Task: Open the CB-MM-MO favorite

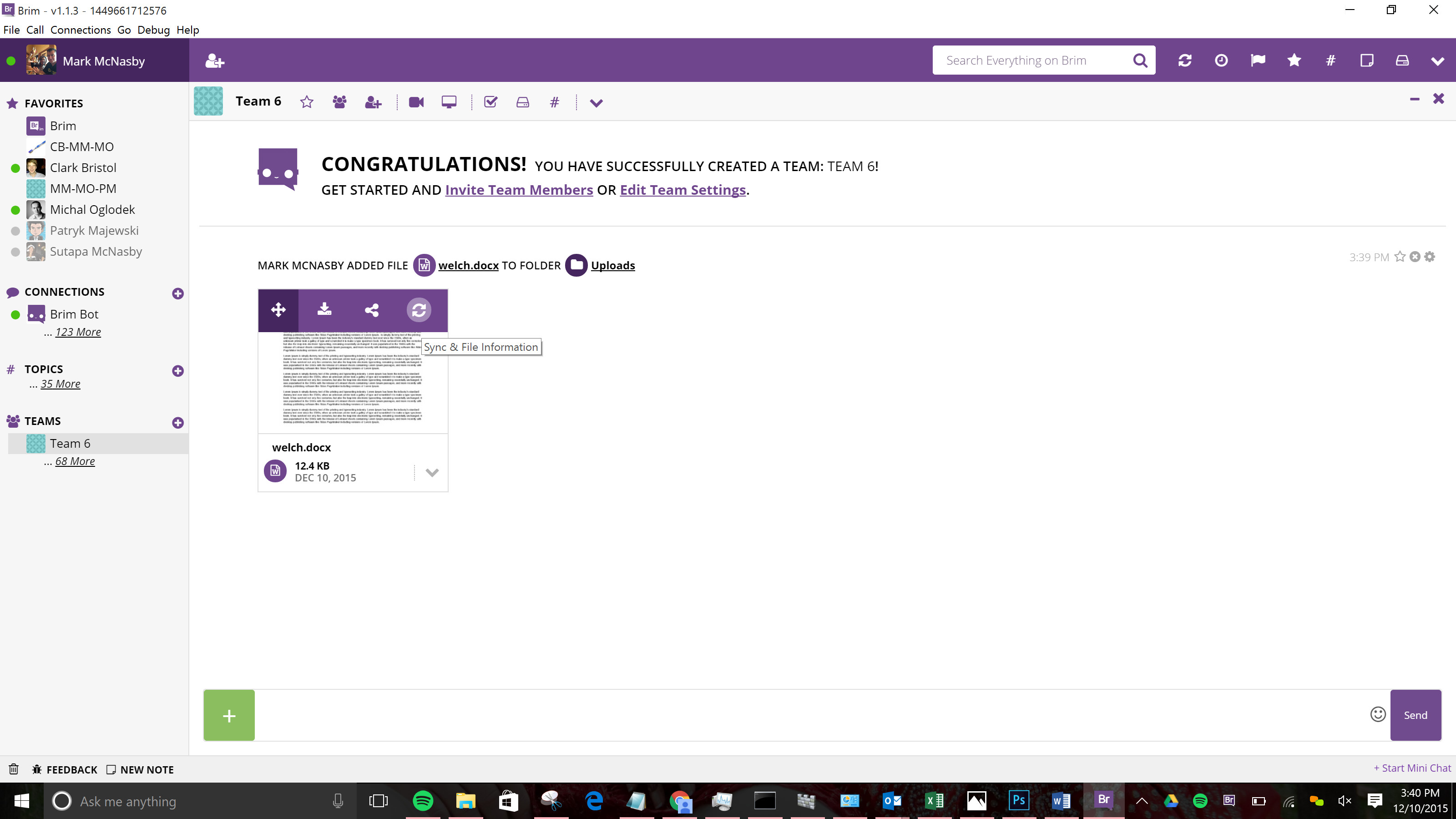Action: pyautogui.click(x=82, y=147)
